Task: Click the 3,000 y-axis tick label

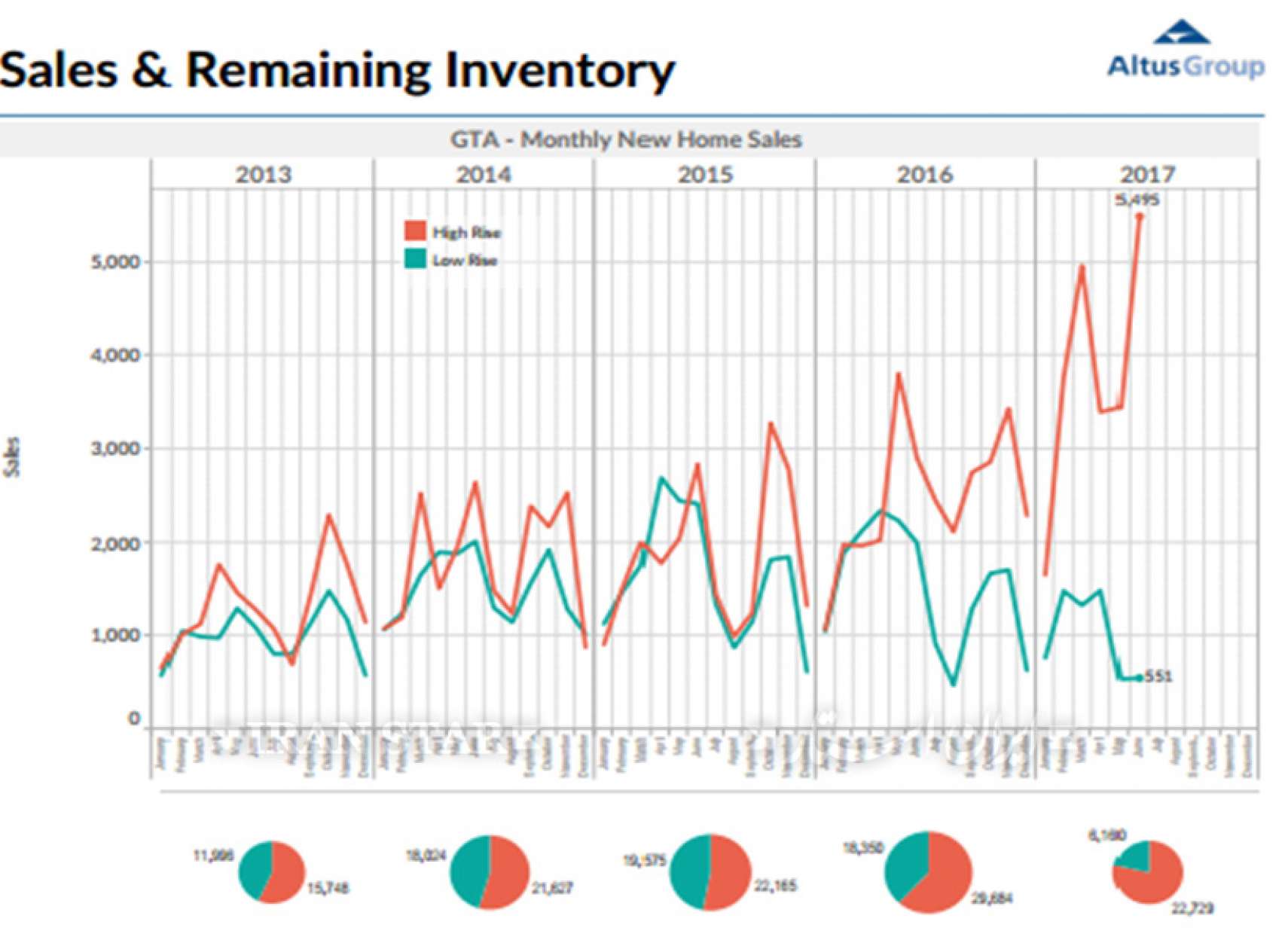Action: point(115,449)
